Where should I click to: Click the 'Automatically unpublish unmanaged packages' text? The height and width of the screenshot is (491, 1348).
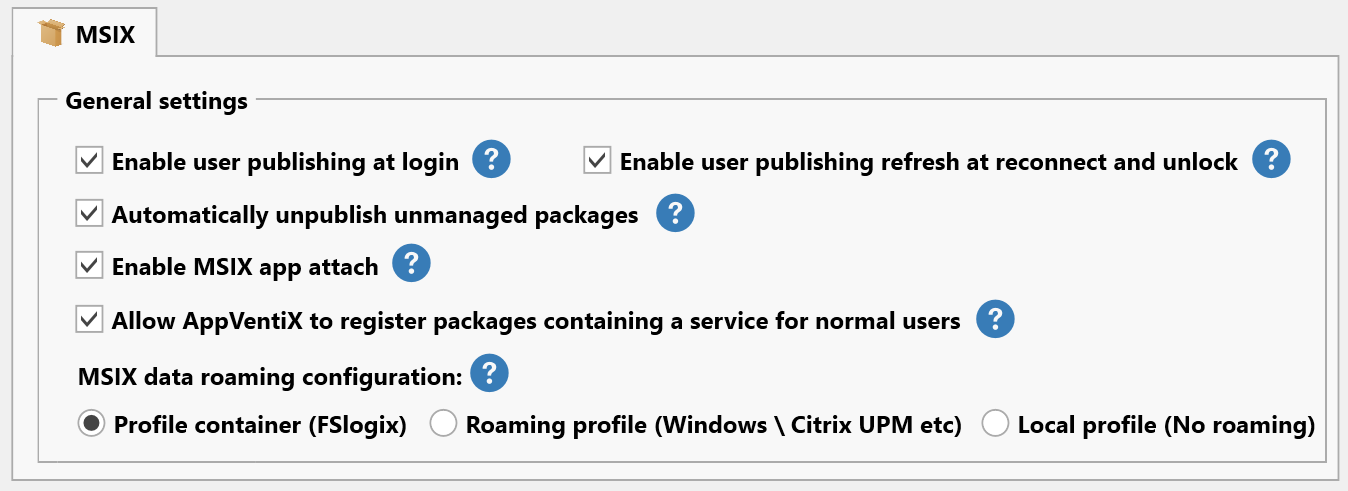tap(375, 215)
